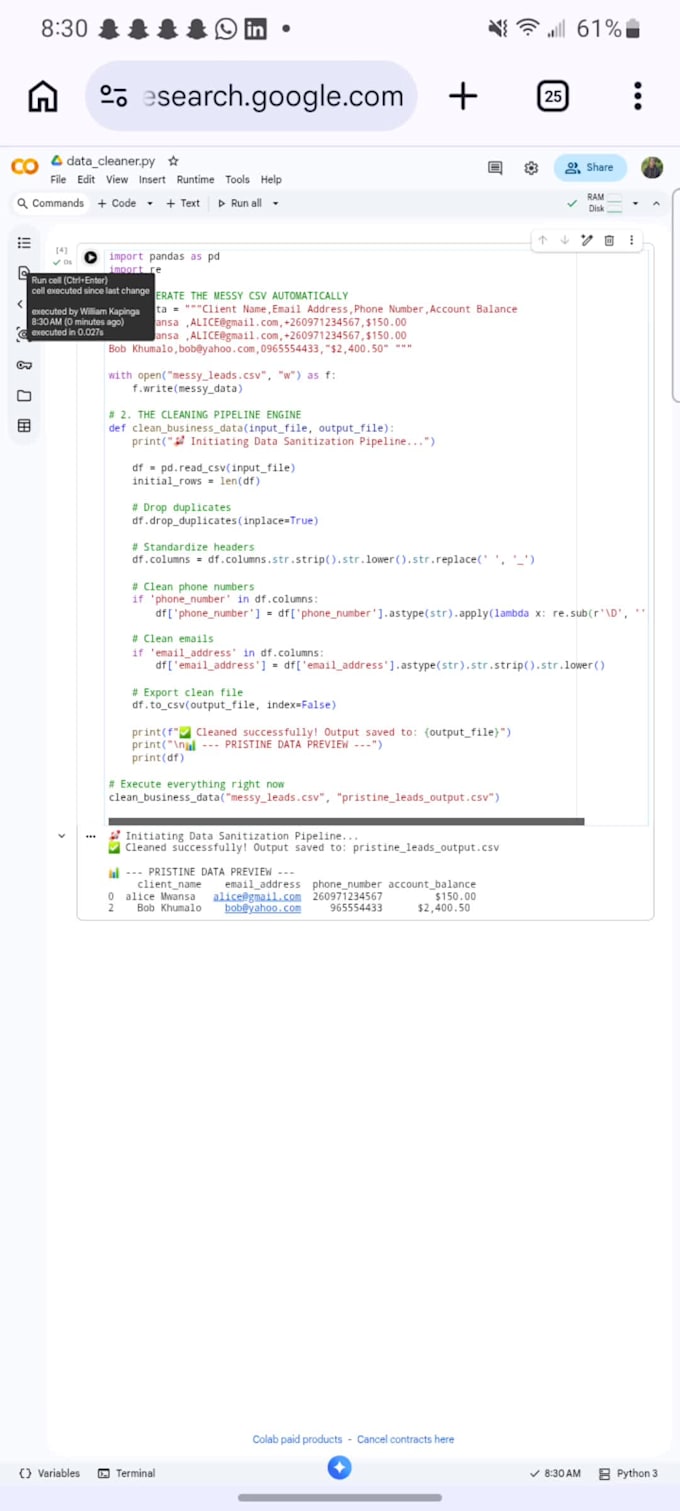Click the Python 3 runtime indicator
Screen dimensions: 680x1511
(x=629, y=1474)
